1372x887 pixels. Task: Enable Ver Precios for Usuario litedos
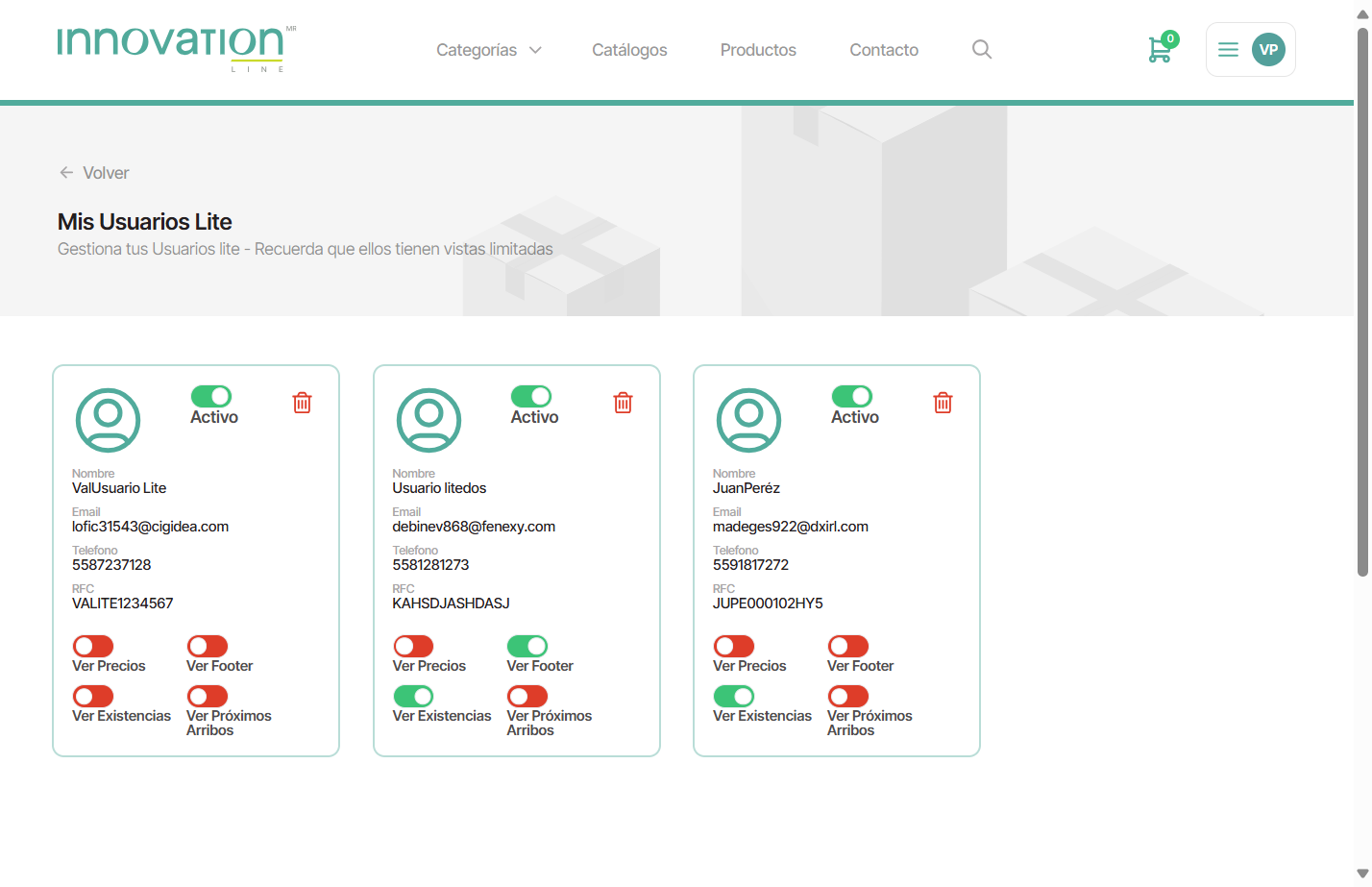pos(413,646)
